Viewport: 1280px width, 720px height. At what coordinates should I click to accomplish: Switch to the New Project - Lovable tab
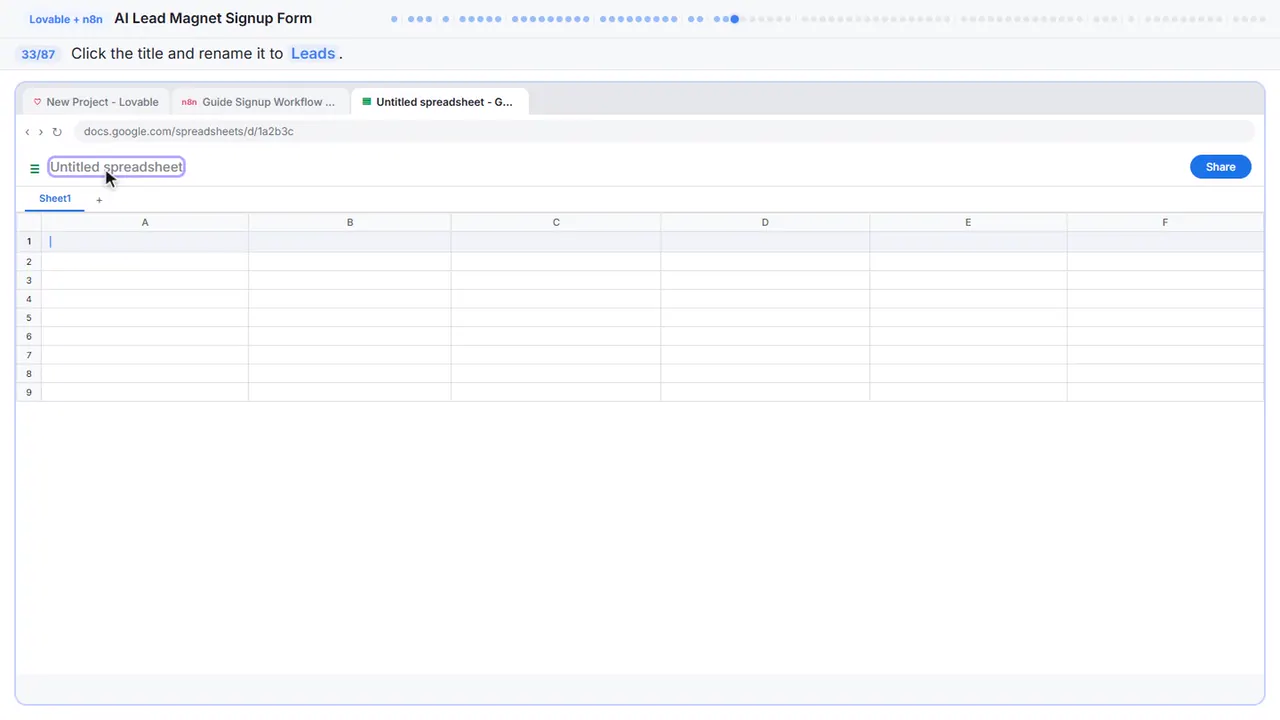[x=95, y=102]
